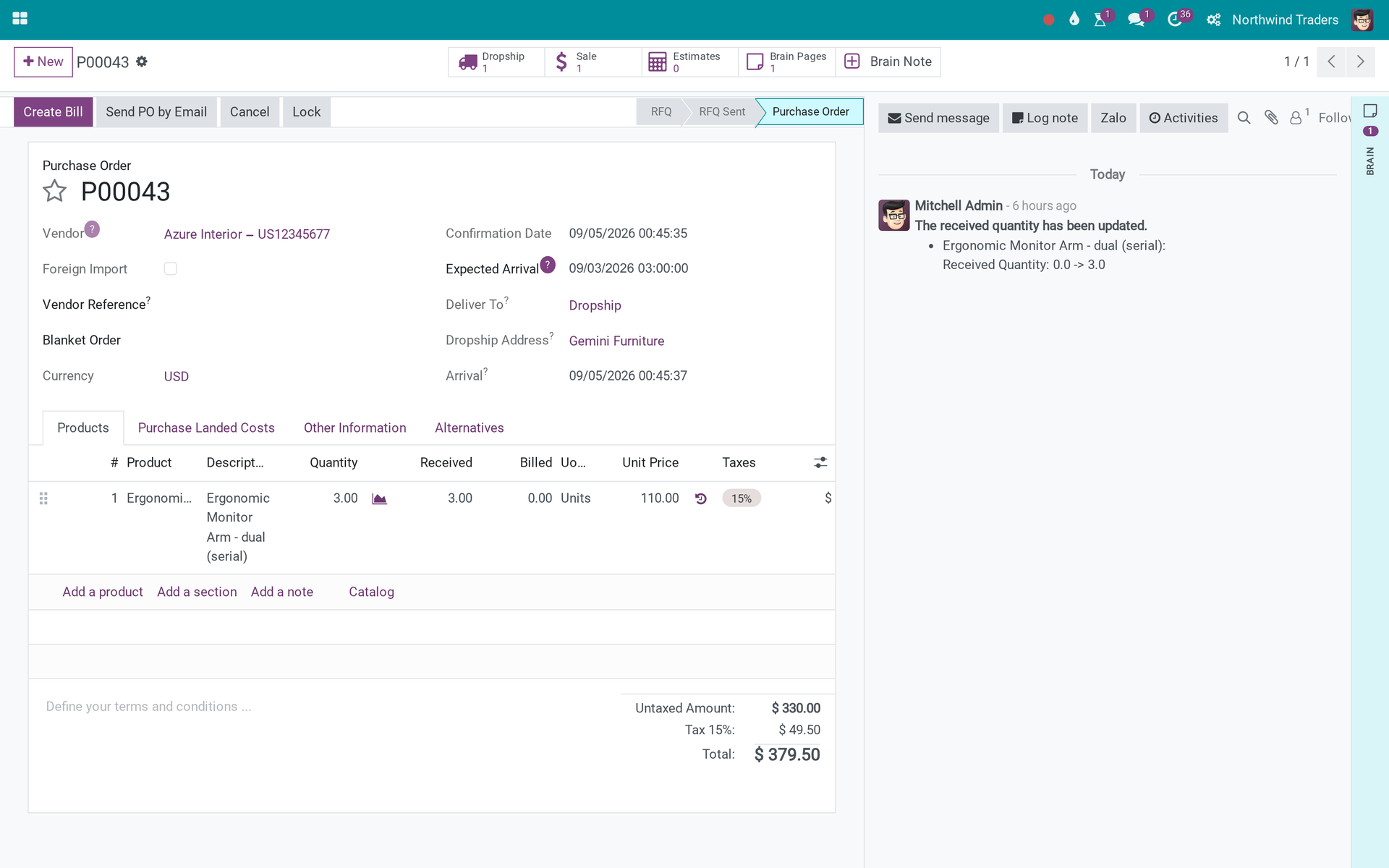Click price history refresh icon
Viewport: 1389px width, 868px height.
point(700,498)
